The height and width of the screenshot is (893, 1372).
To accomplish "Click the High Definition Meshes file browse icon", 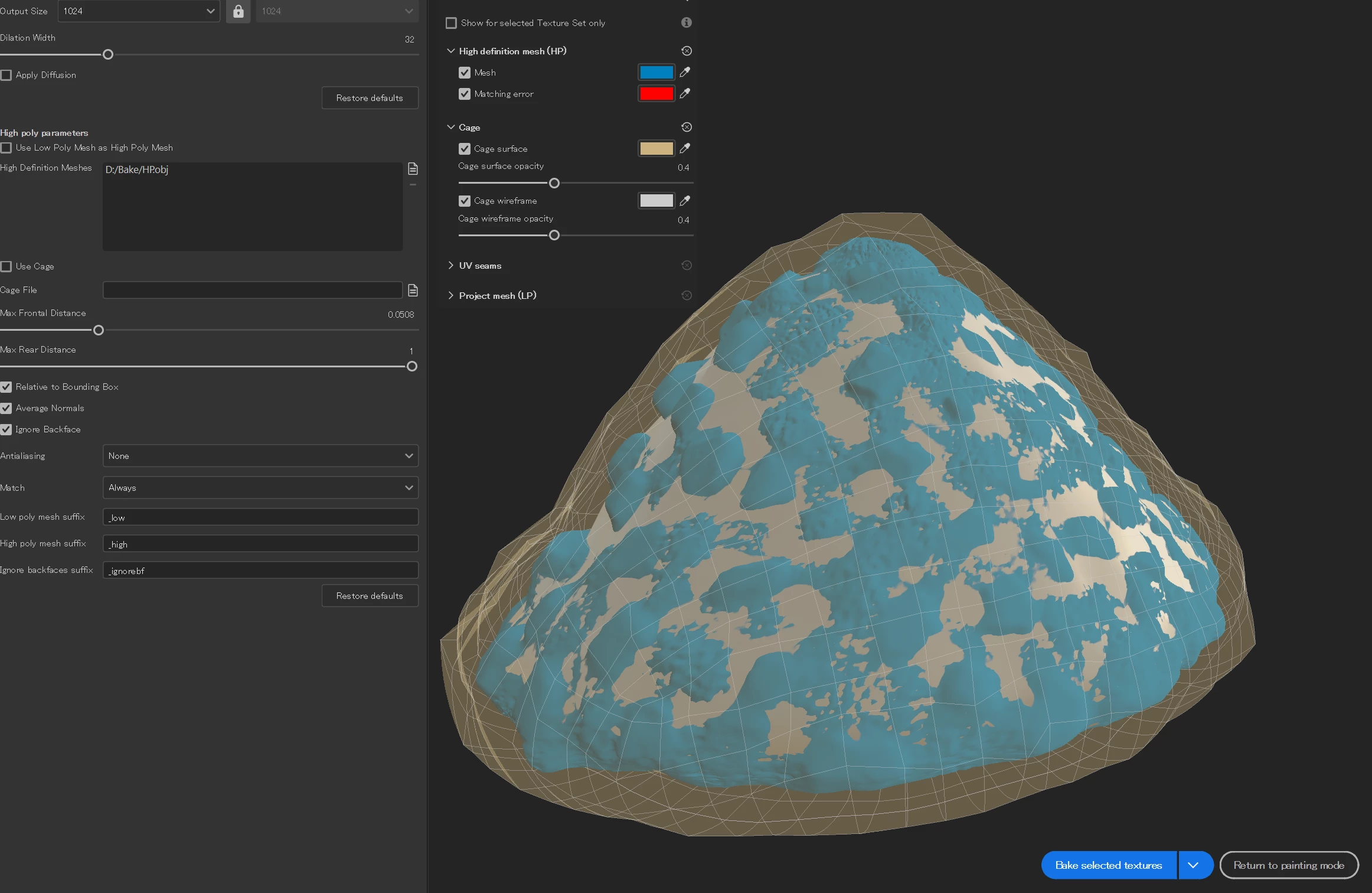I will (x=413, y=169).
